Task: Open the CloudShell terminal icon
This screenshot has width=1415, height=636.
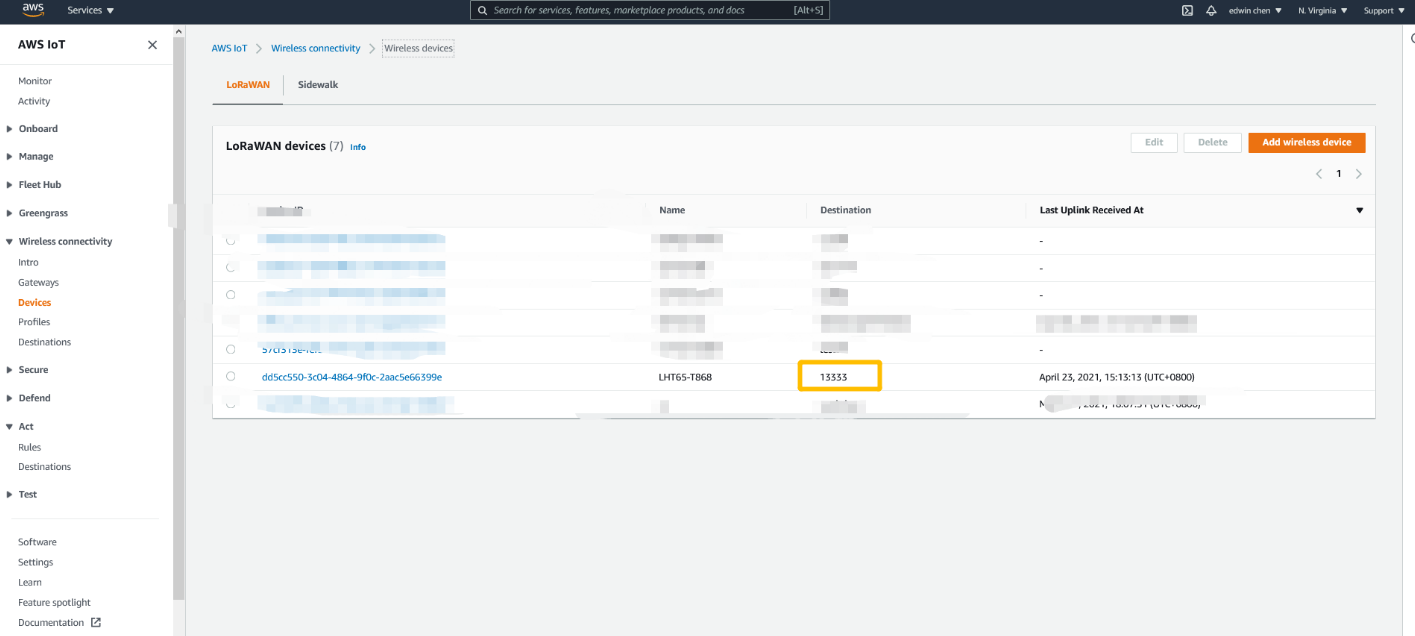Action: pyautogui.click(x=1187, y=11)
